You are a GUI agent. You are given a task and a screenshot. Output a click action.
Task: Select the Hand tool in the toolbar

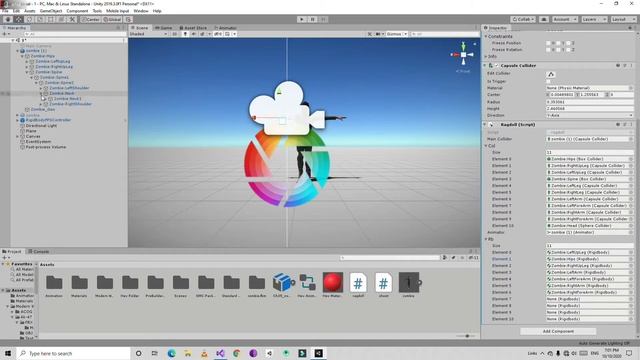coord(8,19)
